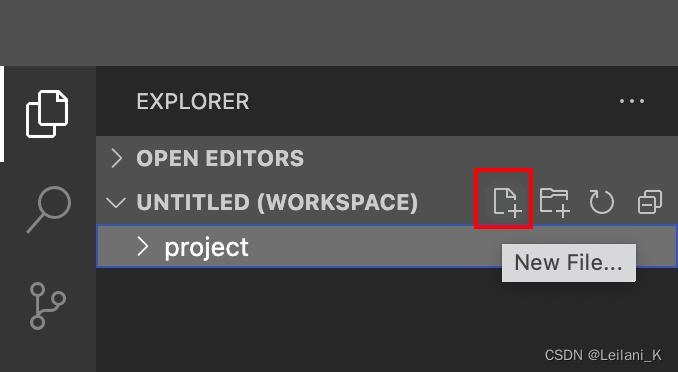
Task: Open Explorer's three-dot Views and More Actions
Action: coord(632,101)
